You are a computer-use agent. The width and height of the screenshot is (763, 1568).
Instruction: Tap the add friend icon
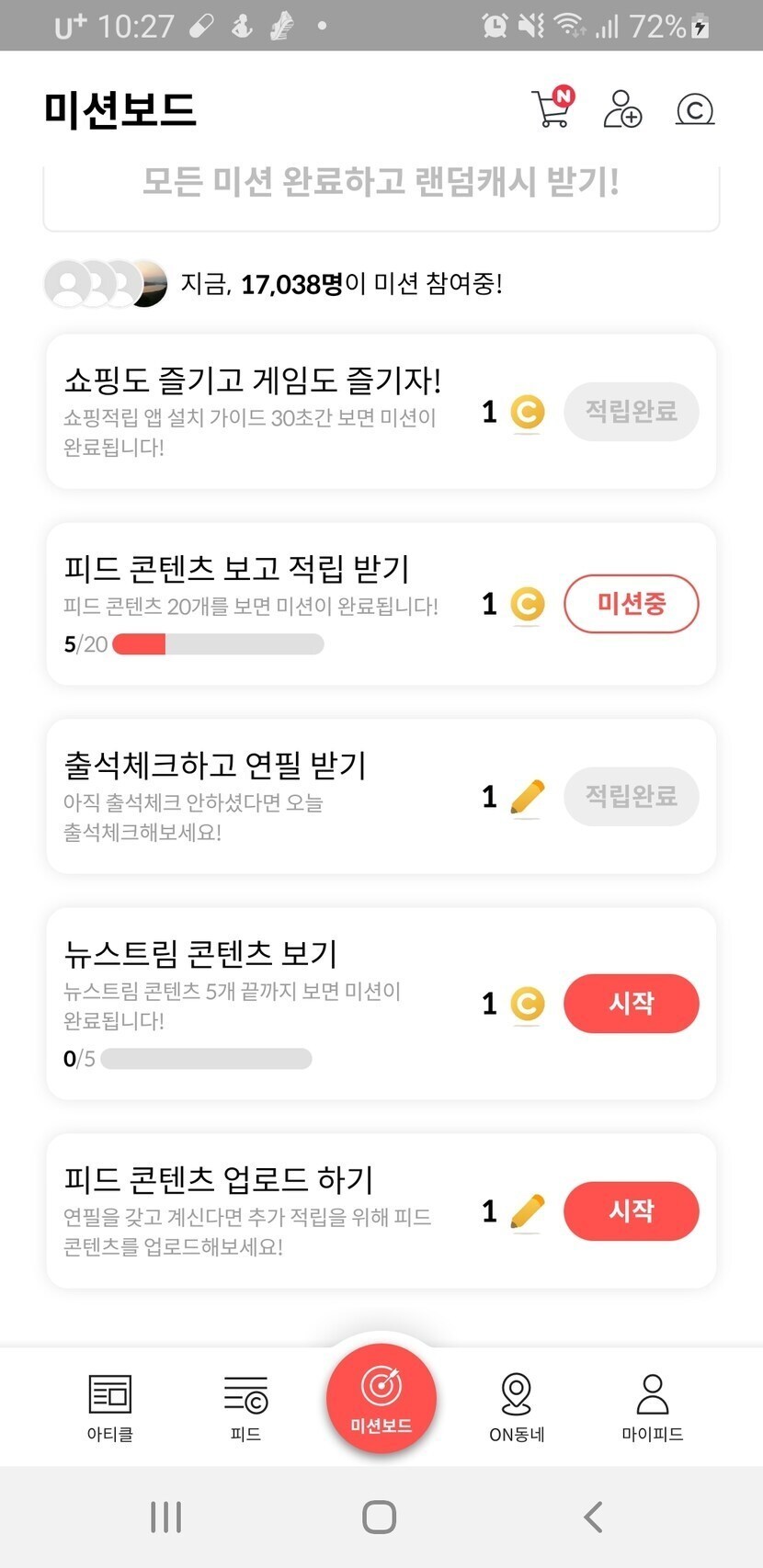(622, 108)
